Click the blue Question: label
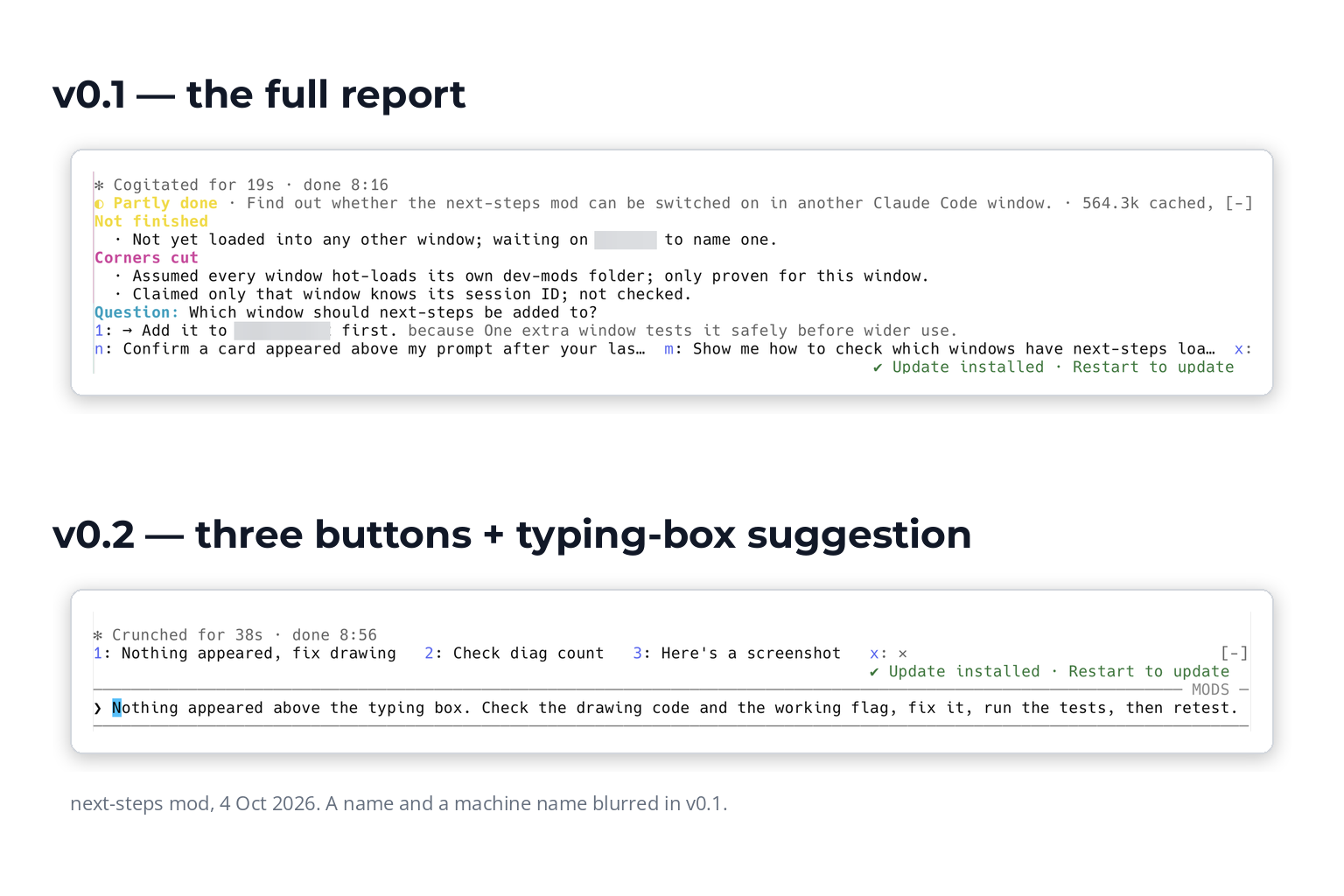The height and width of the screenshot is (896, 1344). coord(136,312)
